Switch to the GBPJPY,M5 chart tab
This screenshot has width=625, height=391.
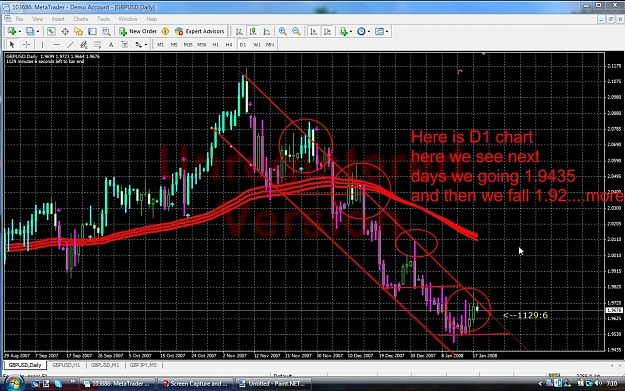click(x=143, y=365)
